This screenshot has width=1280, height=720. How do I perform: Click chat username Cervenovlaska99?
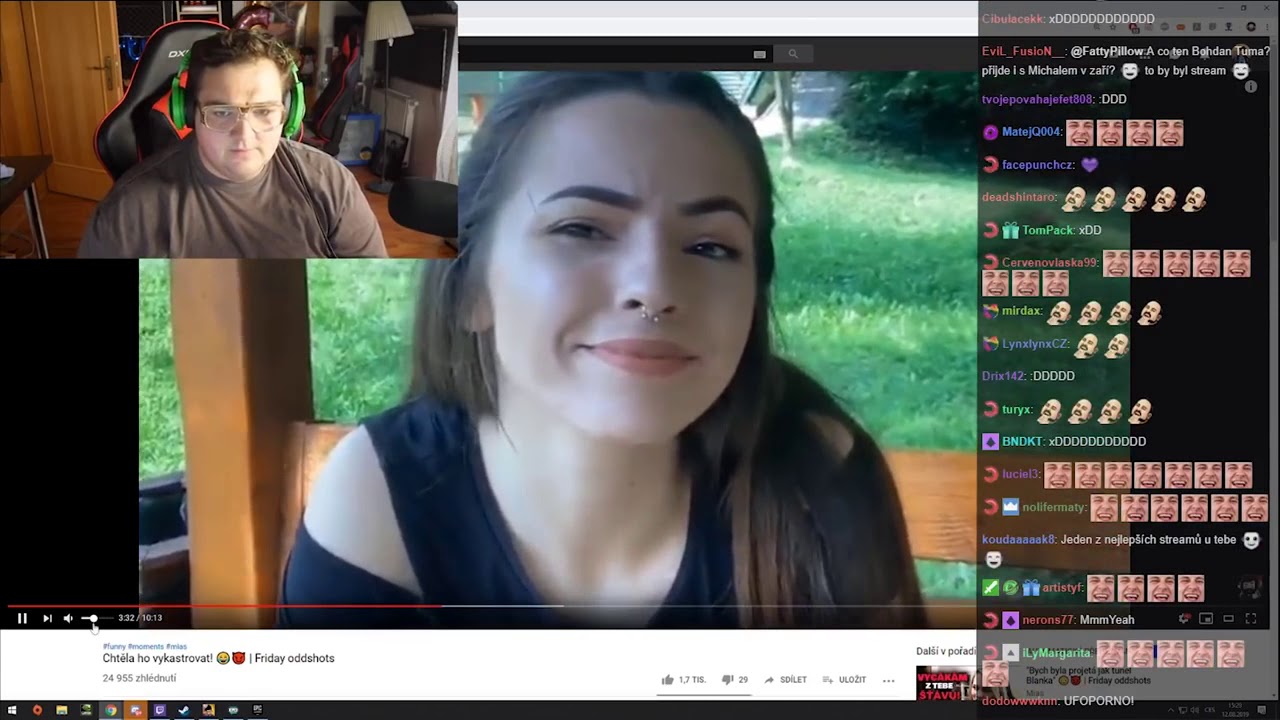(x=1050, y=263)
